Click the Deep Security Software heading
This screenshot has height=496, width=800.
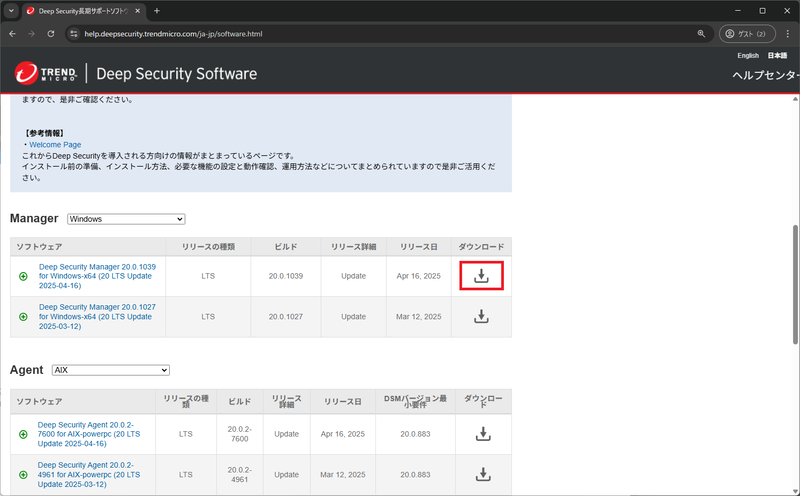click(x=177, y=74)
